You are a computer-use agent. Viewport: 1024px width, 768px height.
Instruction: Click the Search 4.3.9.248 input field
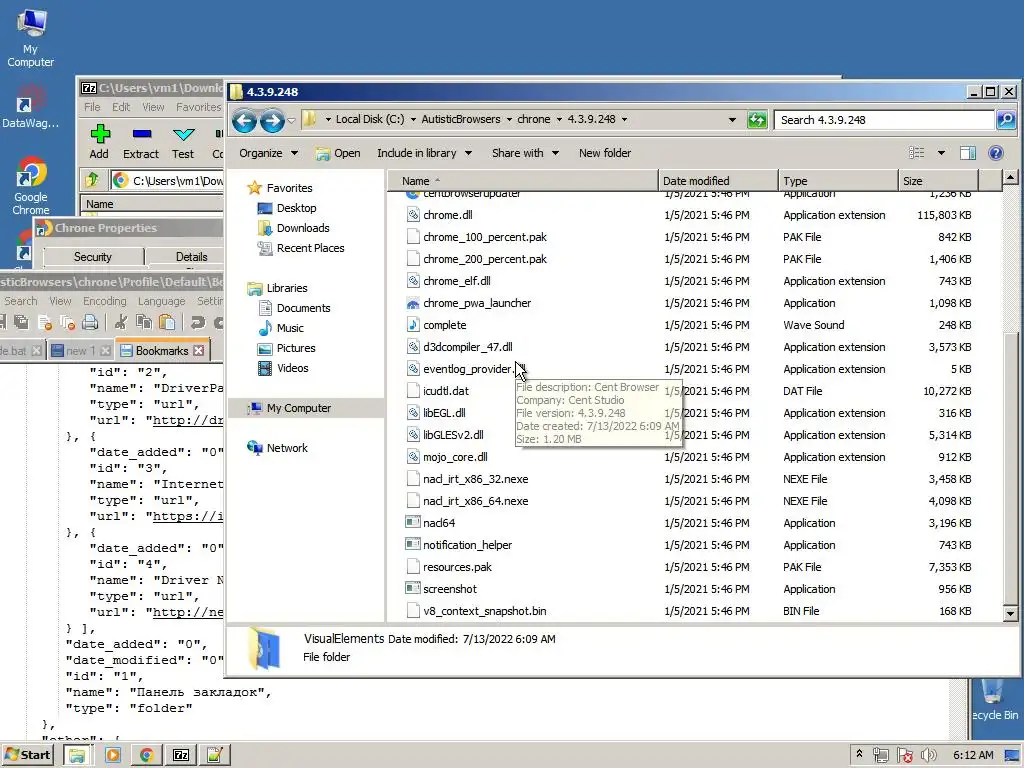[884, 120]
